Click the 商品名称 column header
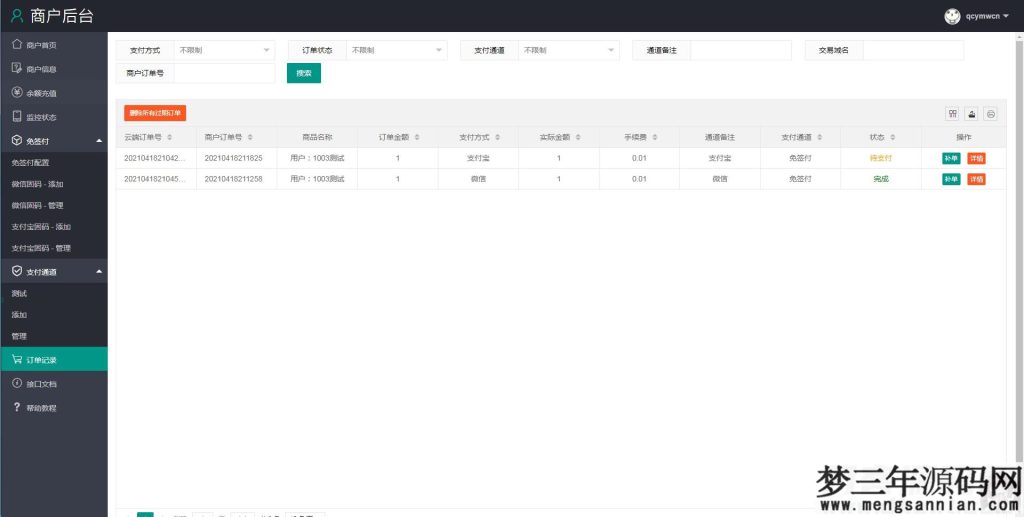The height and width of the screenshot is (517, 1024). point(317,137)
